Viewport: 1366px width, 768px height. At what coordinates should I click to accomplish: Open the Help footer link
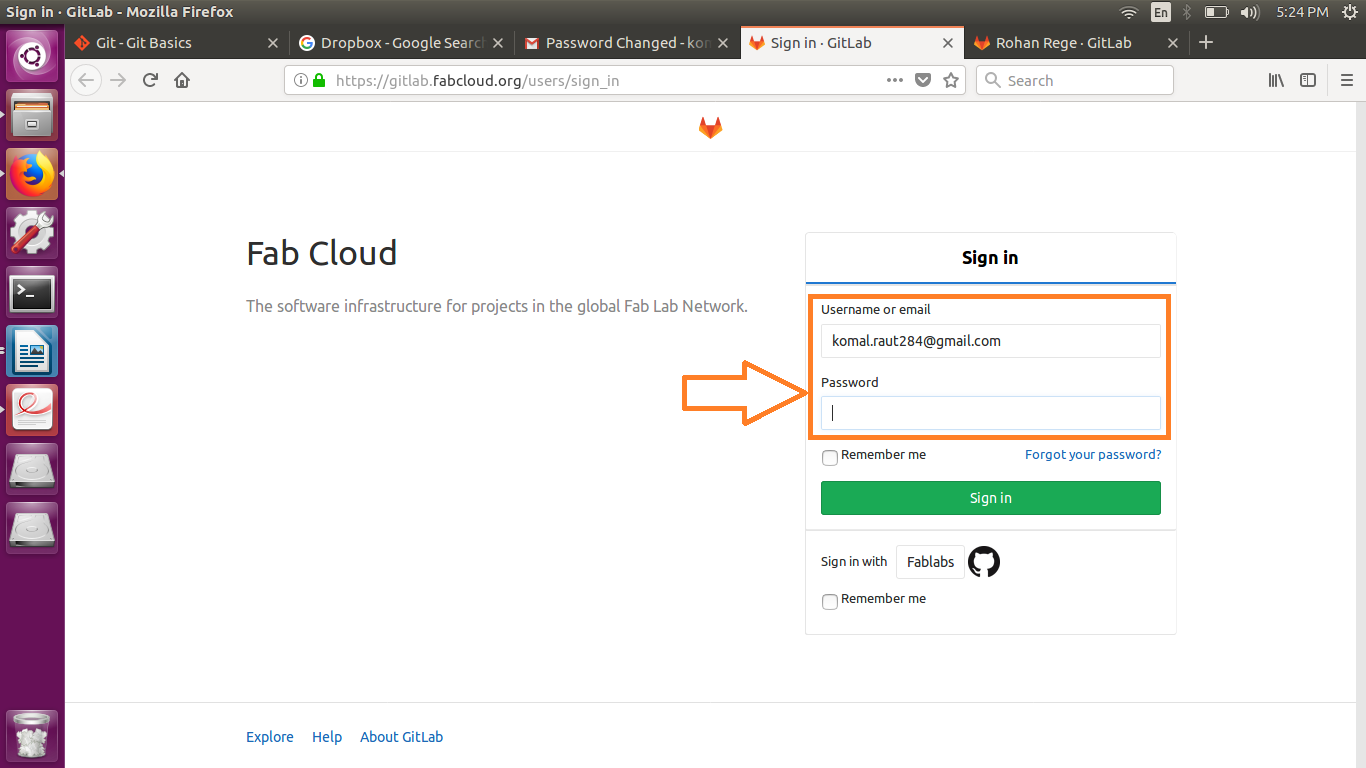coord(327,737)
